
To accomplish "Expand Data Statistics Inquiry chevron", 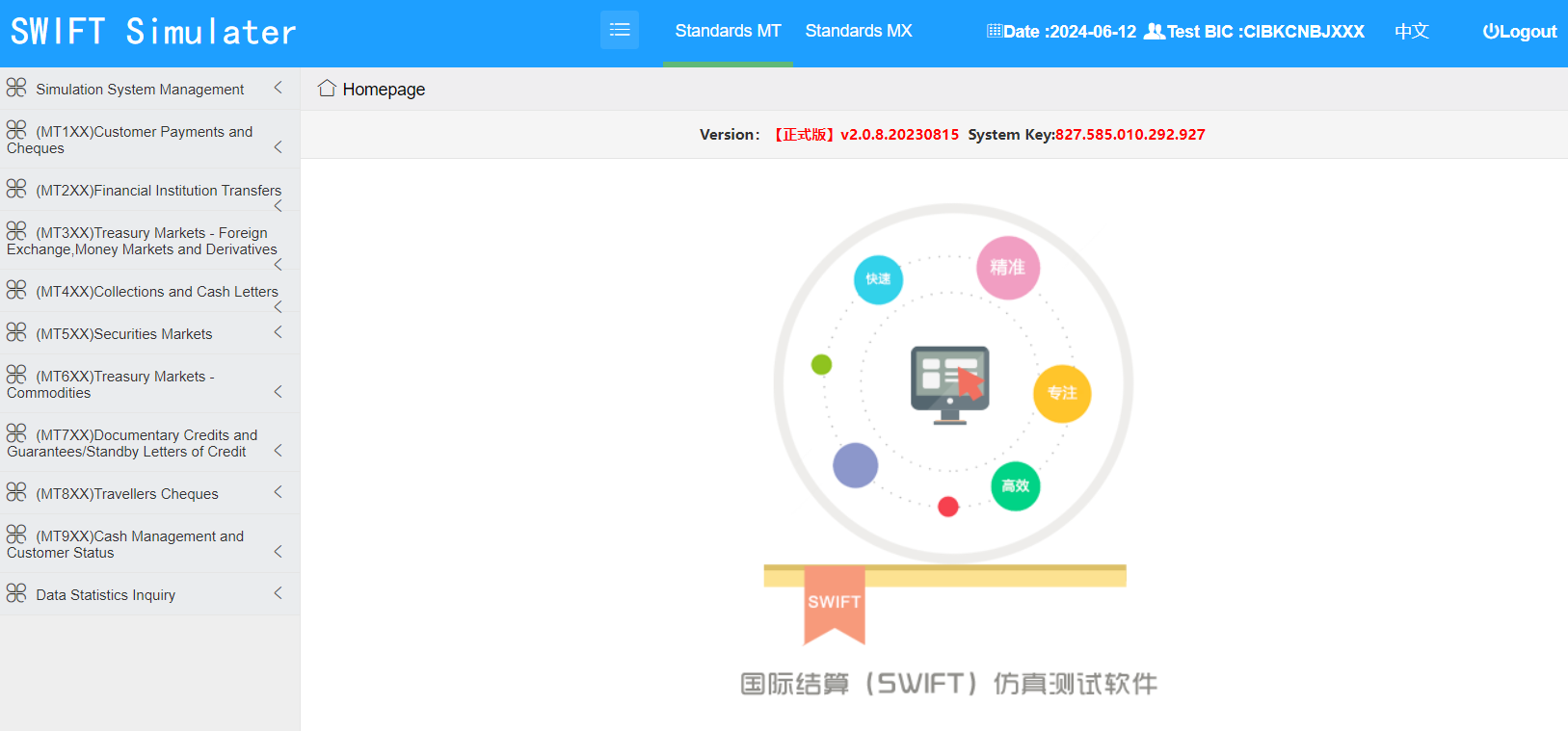I will 278,593.
